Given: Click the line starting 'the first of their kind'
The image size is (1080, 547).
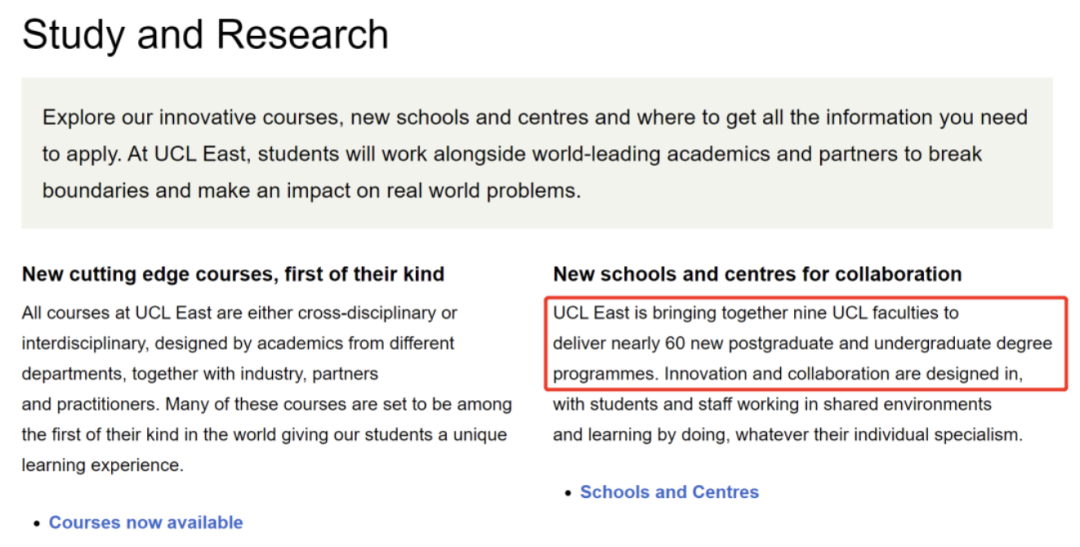Looking at the screenshot, I should (x=264, y=435).
